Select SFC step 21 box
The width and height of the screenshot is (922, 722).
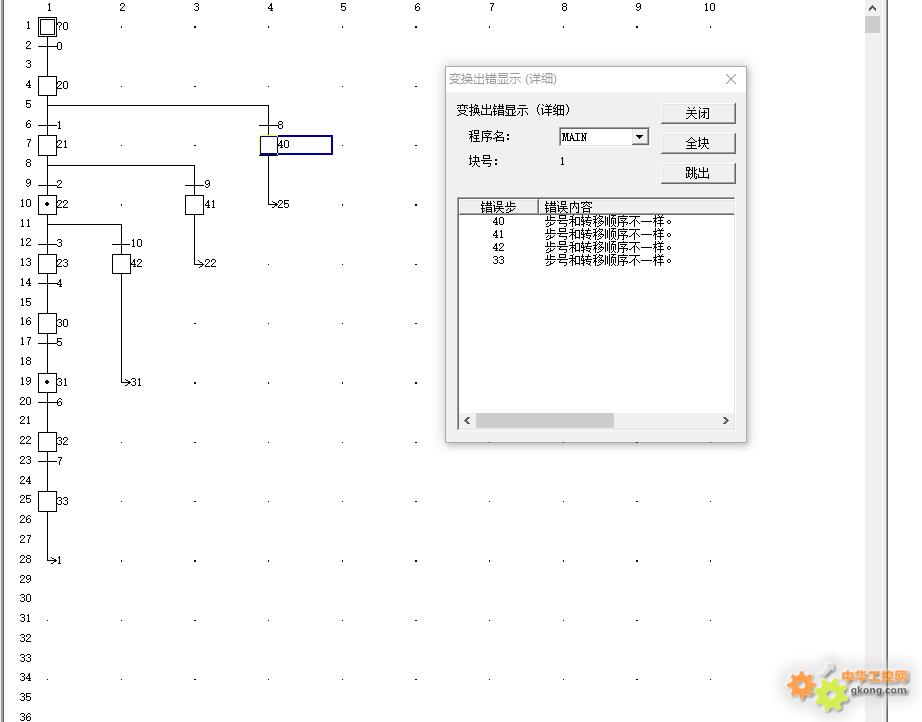tap(47, 145)
